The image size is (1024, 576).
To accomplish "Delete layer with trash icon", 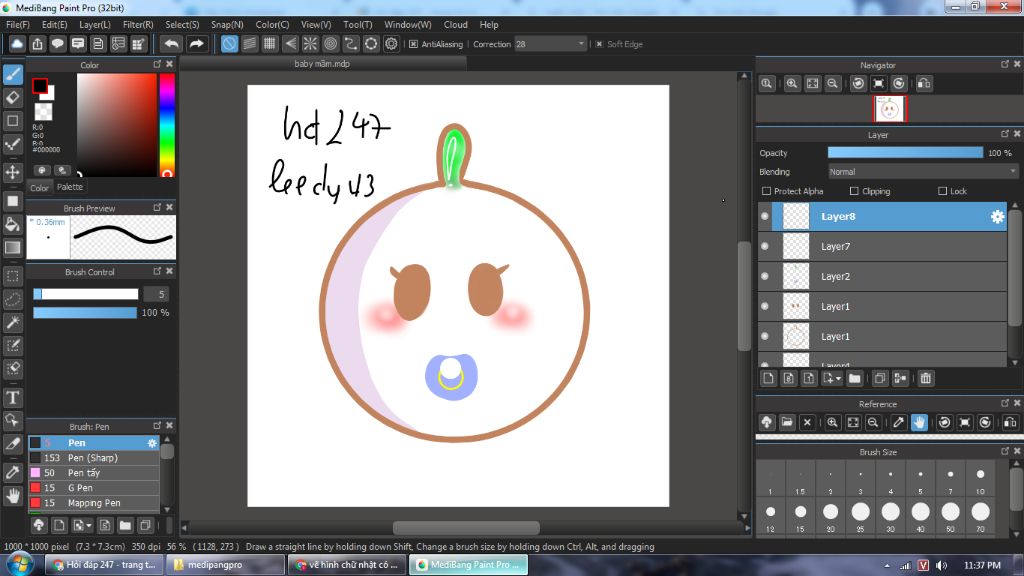I will point(925,378).
